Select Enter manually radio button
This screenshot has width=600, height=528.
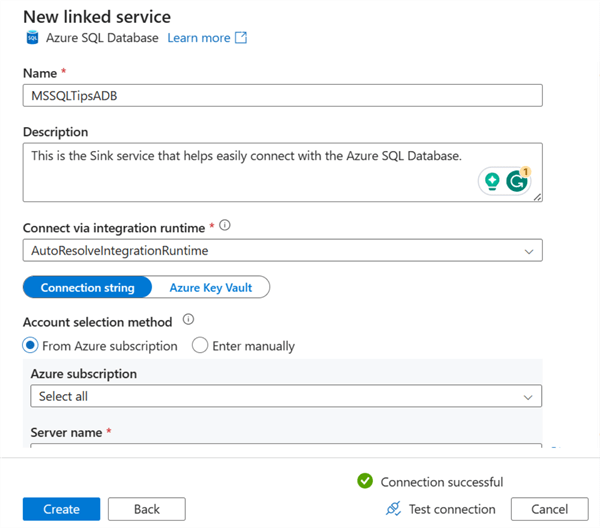click(200, 345)
